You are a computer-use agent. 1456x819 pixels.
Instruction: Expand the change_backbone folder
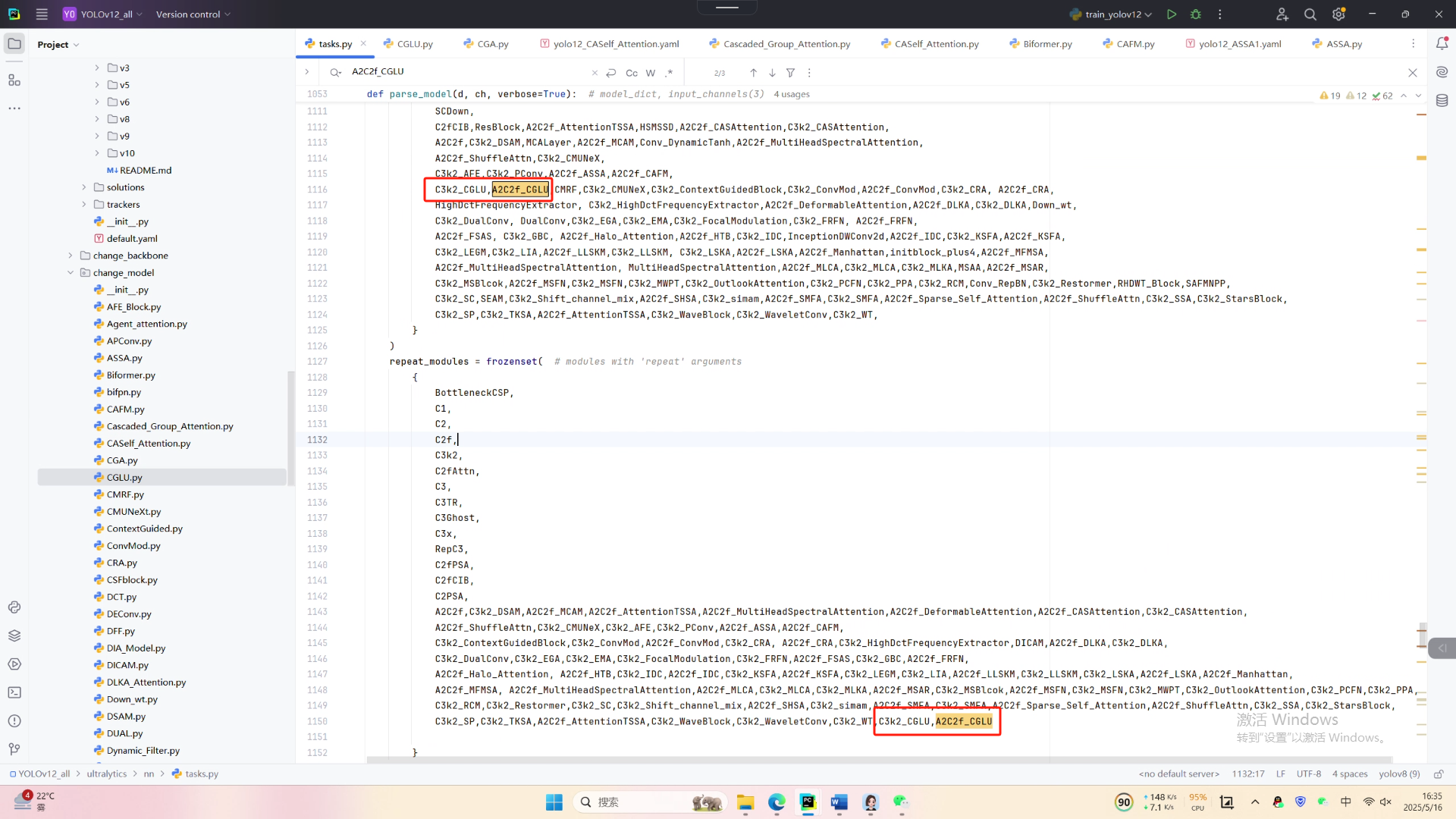tap(71, 256)
